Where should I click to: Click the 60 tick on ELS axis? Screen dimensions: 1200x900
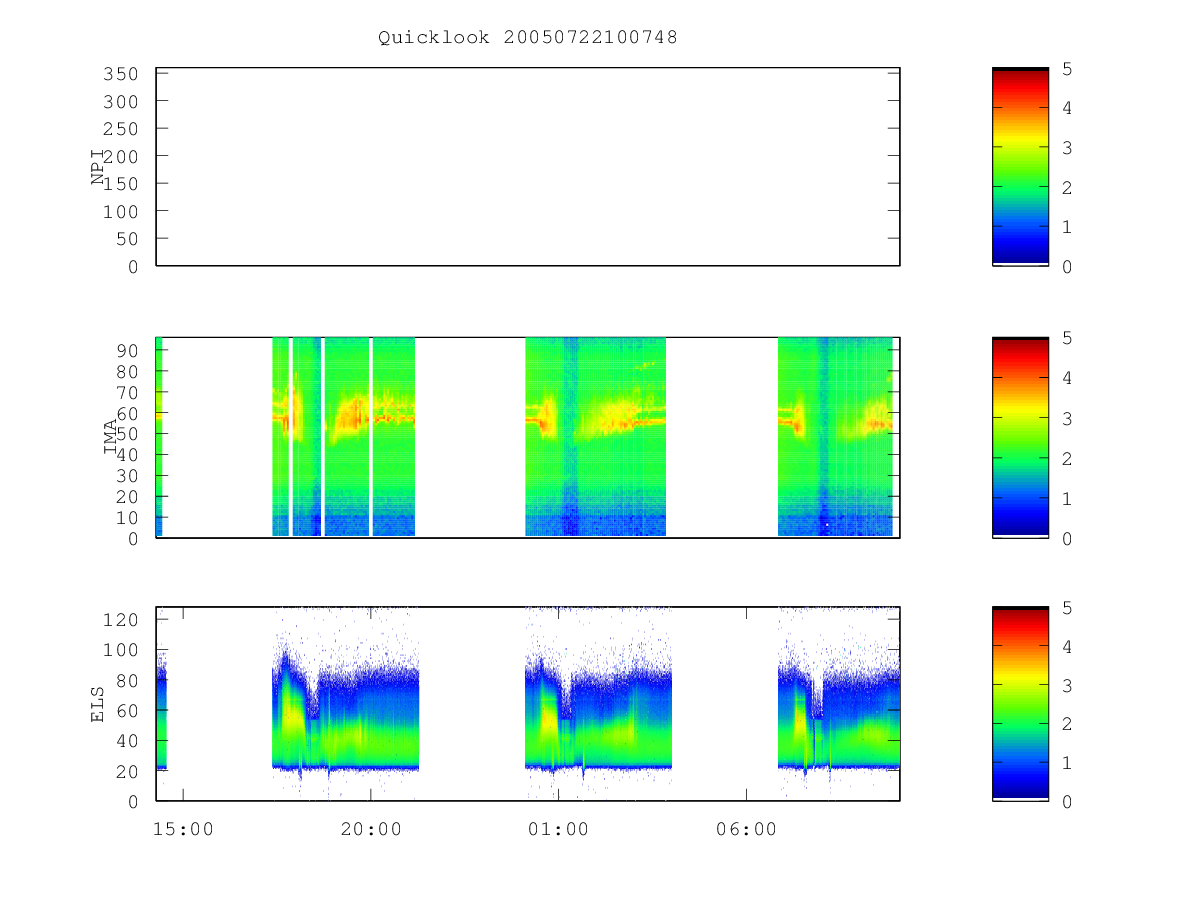[x=125, y=711]
